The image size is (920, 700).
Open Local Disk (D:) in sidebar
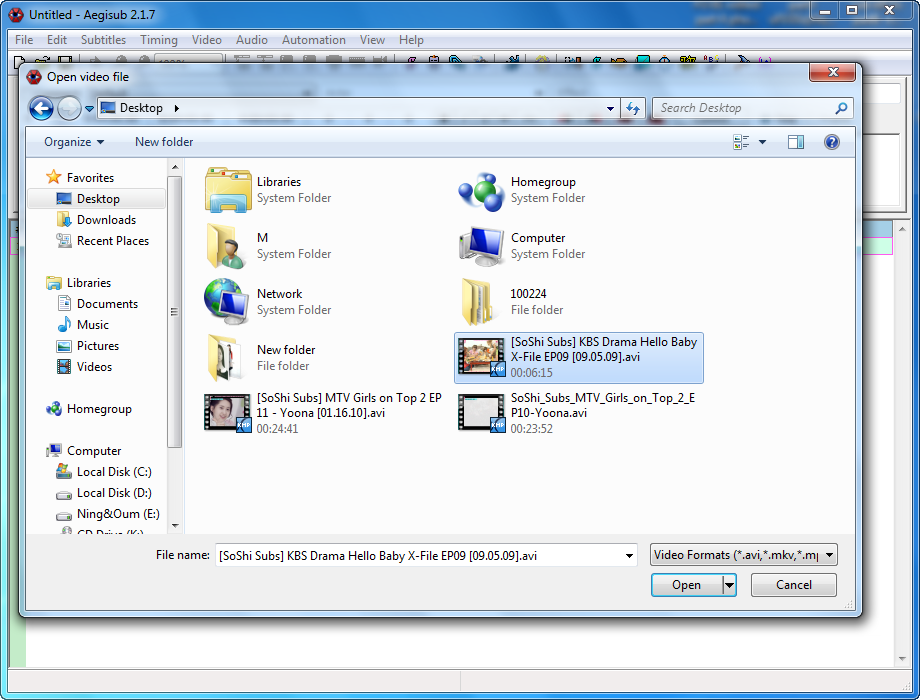pos(104,493)
